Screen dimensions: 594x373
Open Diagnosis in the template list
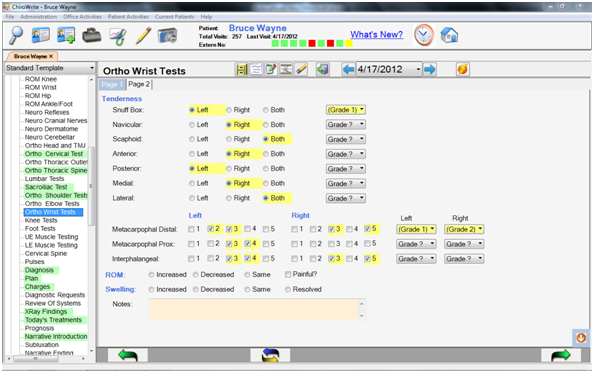[x=39, y=270]
